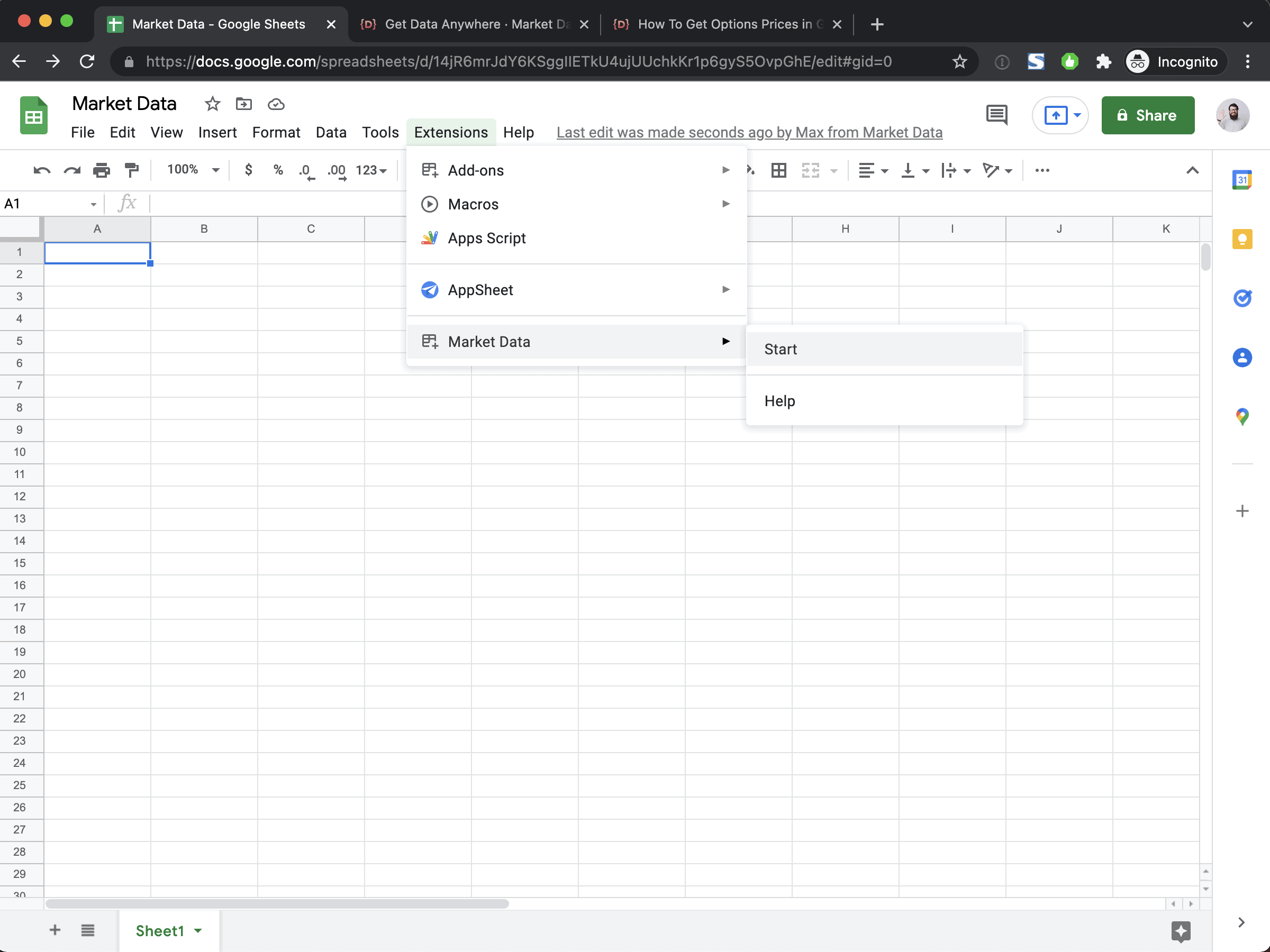The height and width of the screenshot is (952, 1270).
Task: Open the 123 more formats dropdown
Action: coord(371,170)
